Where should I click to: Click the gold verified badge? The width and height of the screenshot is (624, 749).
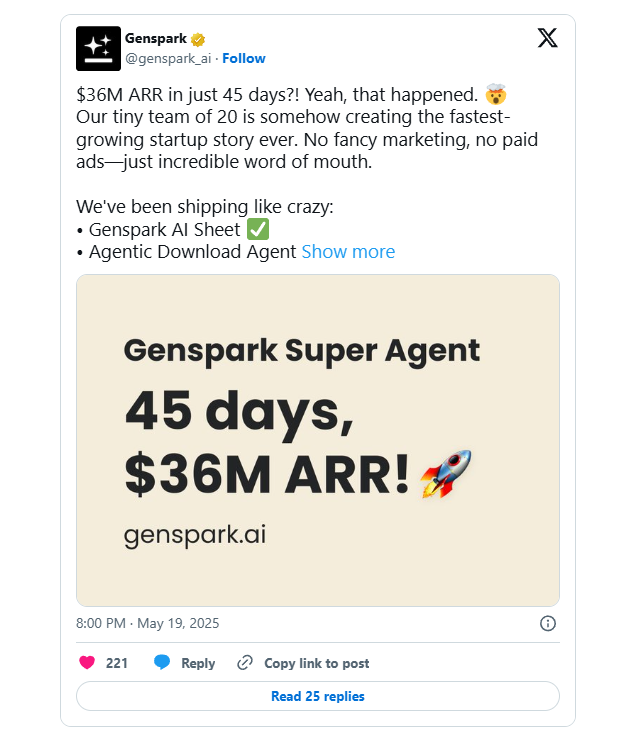click(x=198, y=39)
